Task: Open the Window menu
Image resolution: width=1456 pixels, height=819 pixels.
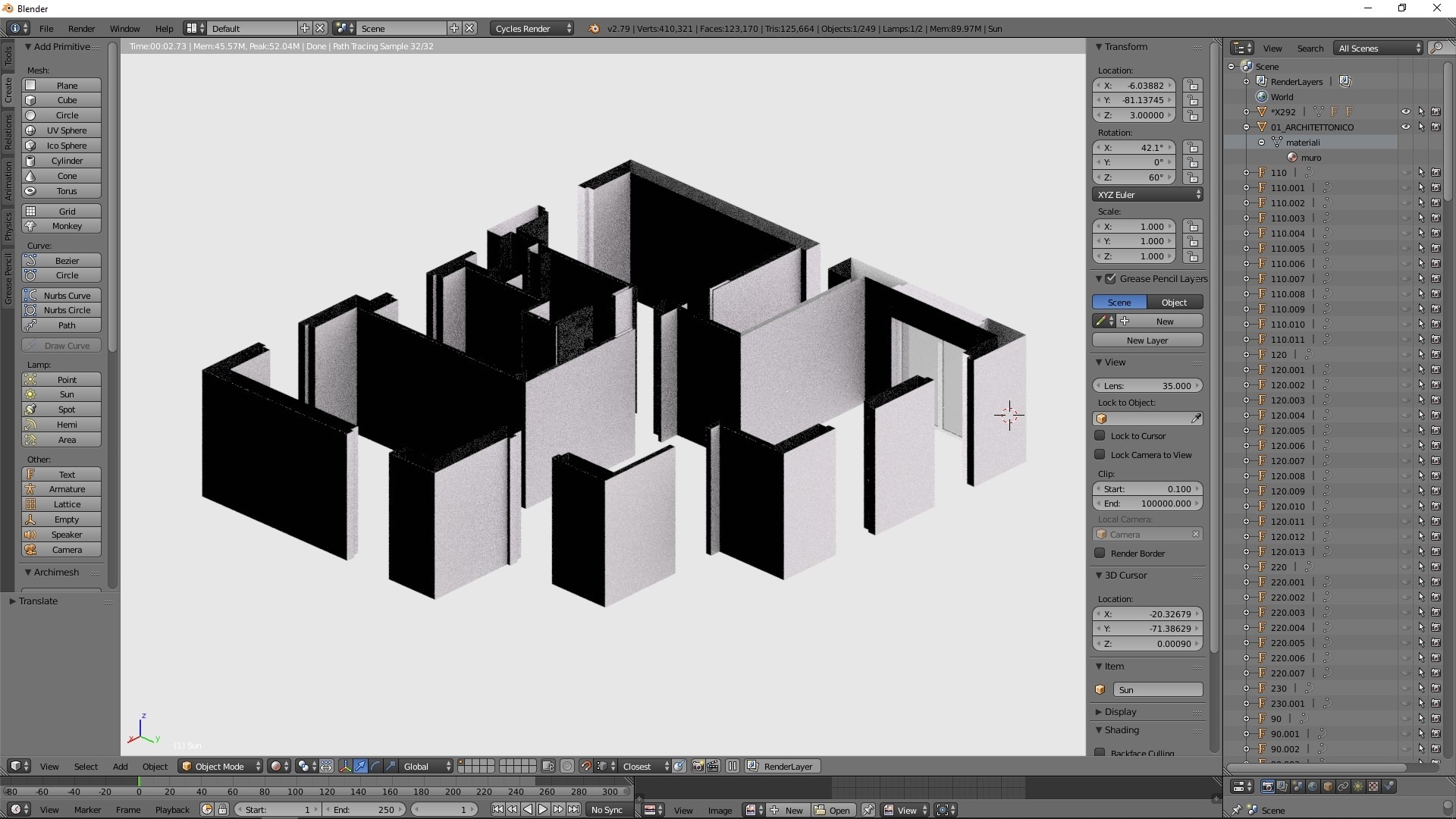Action: click(124, 29)
